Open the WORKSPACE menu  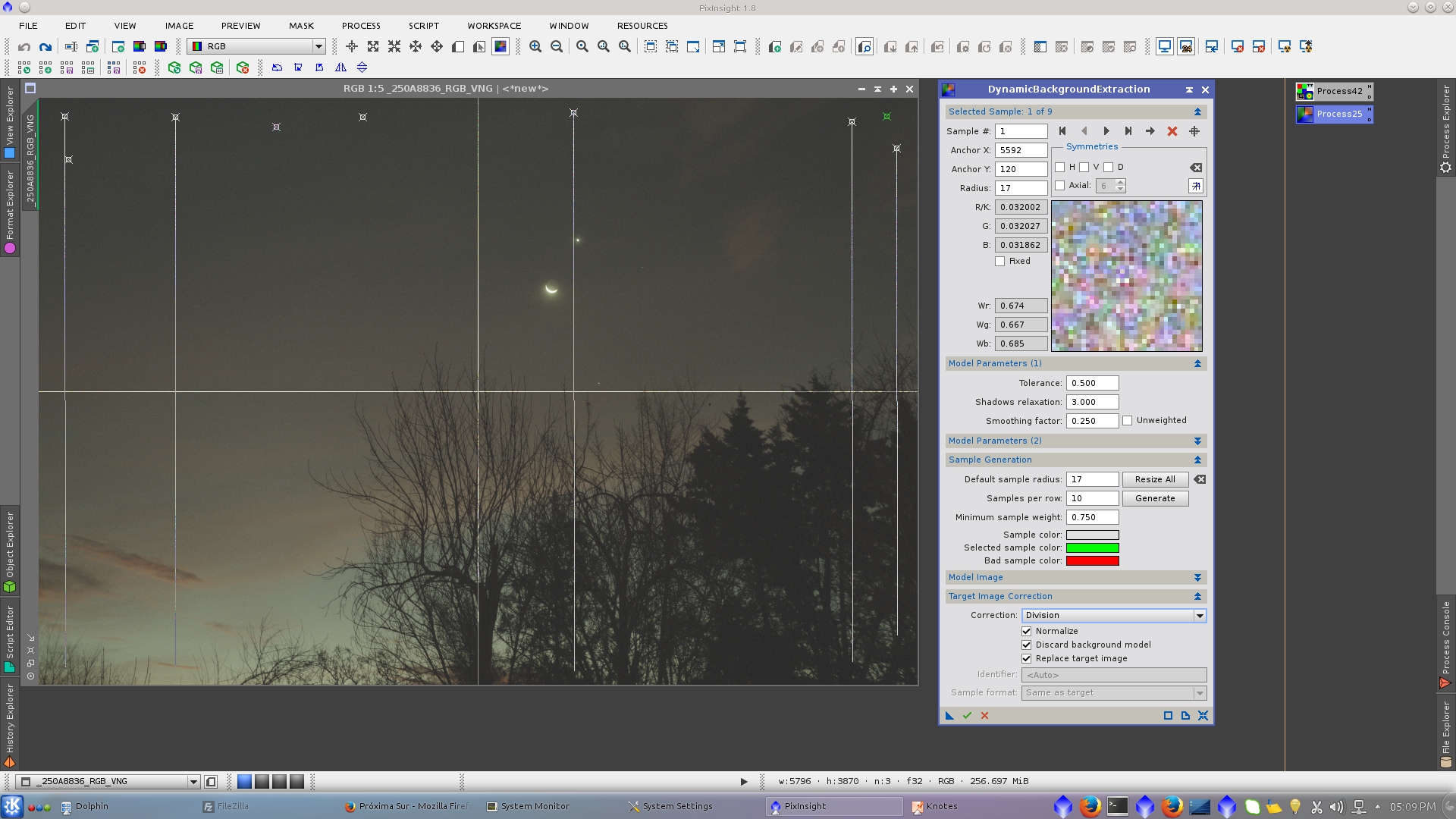point(494,26)
